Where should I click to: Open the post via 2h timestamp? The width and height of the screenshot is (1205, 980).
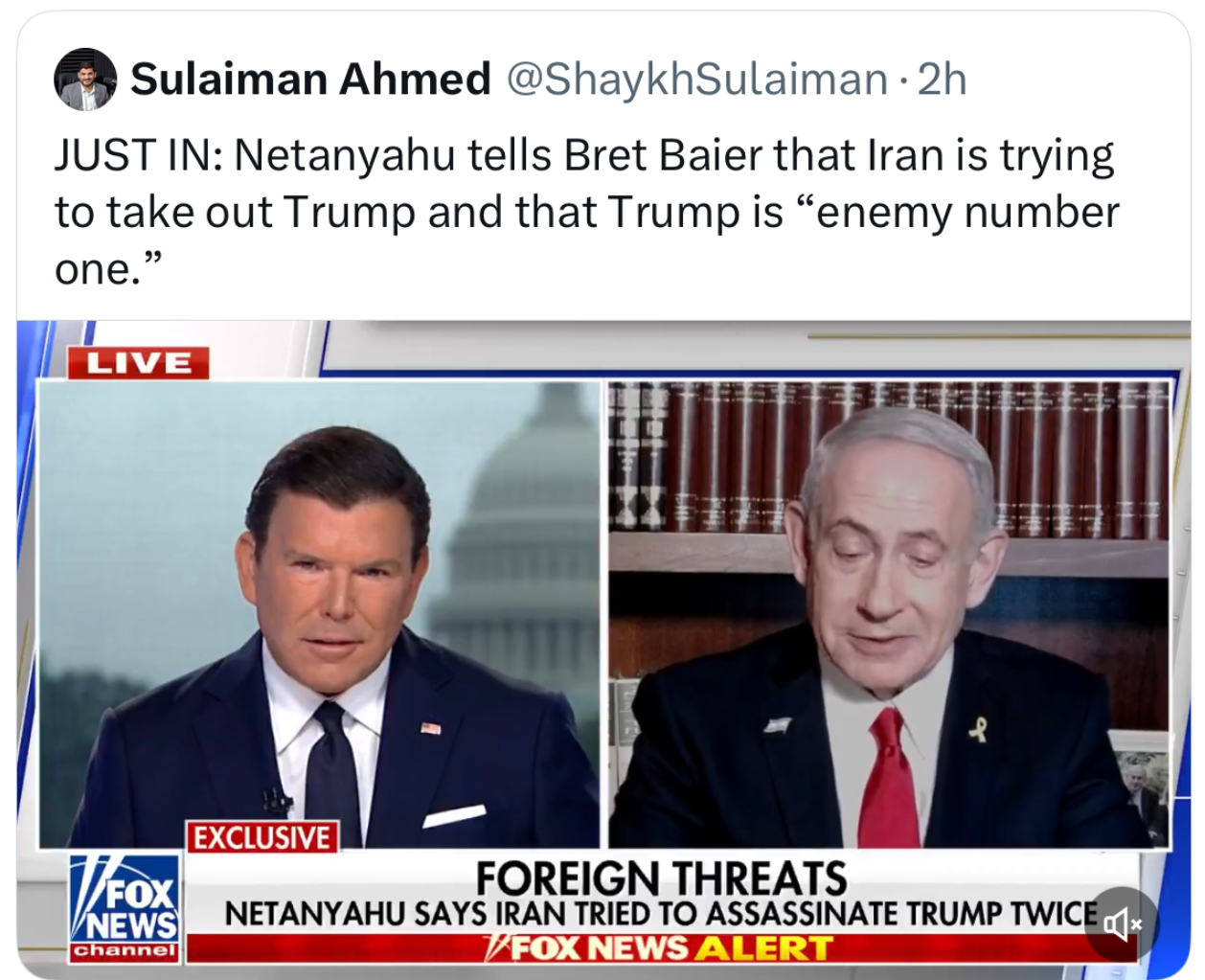(942, 80)
